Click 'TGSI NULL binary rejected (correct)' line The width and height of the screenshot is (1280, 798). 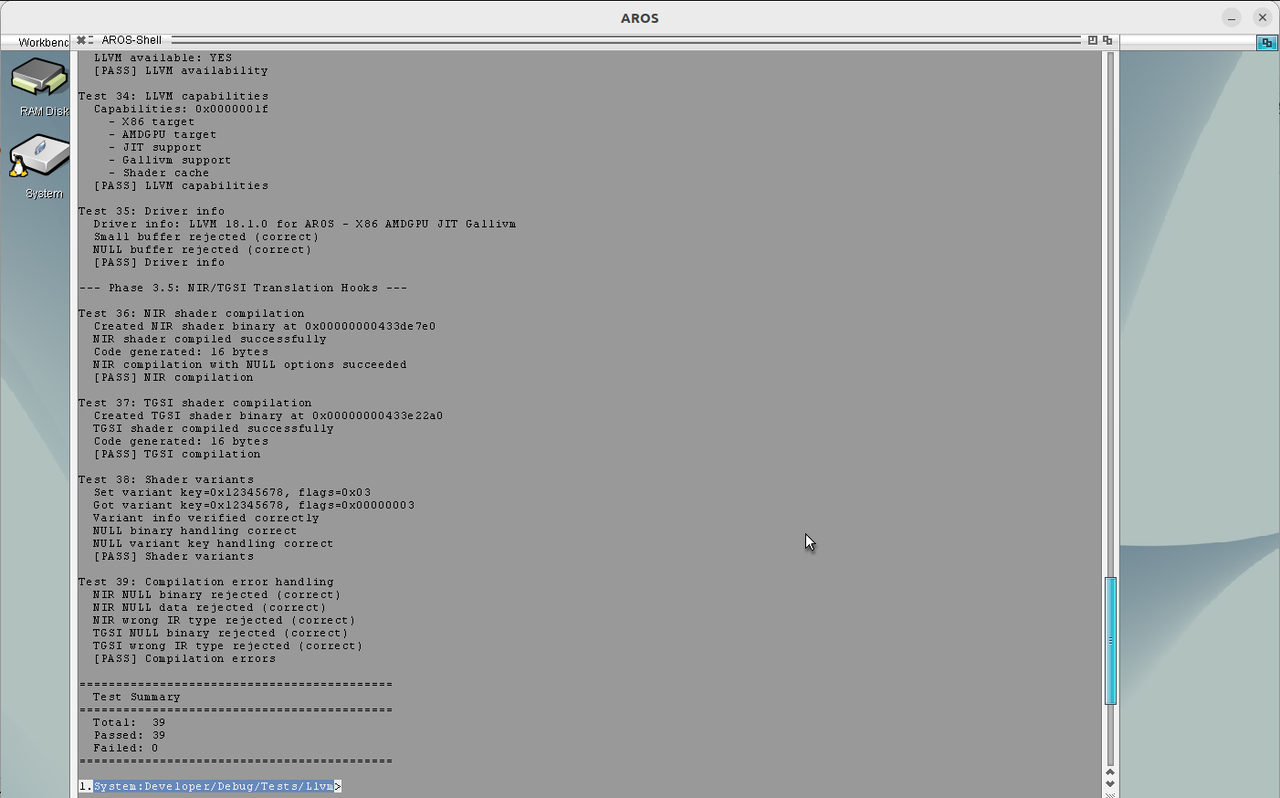pyautogui.click(x=221, y=633)
